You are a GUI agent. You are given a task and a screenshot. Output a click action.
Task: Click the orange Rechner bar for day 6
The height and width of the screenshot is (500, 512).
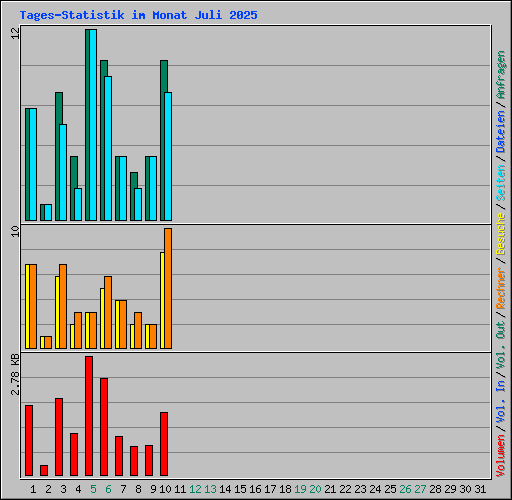[108, 313]
